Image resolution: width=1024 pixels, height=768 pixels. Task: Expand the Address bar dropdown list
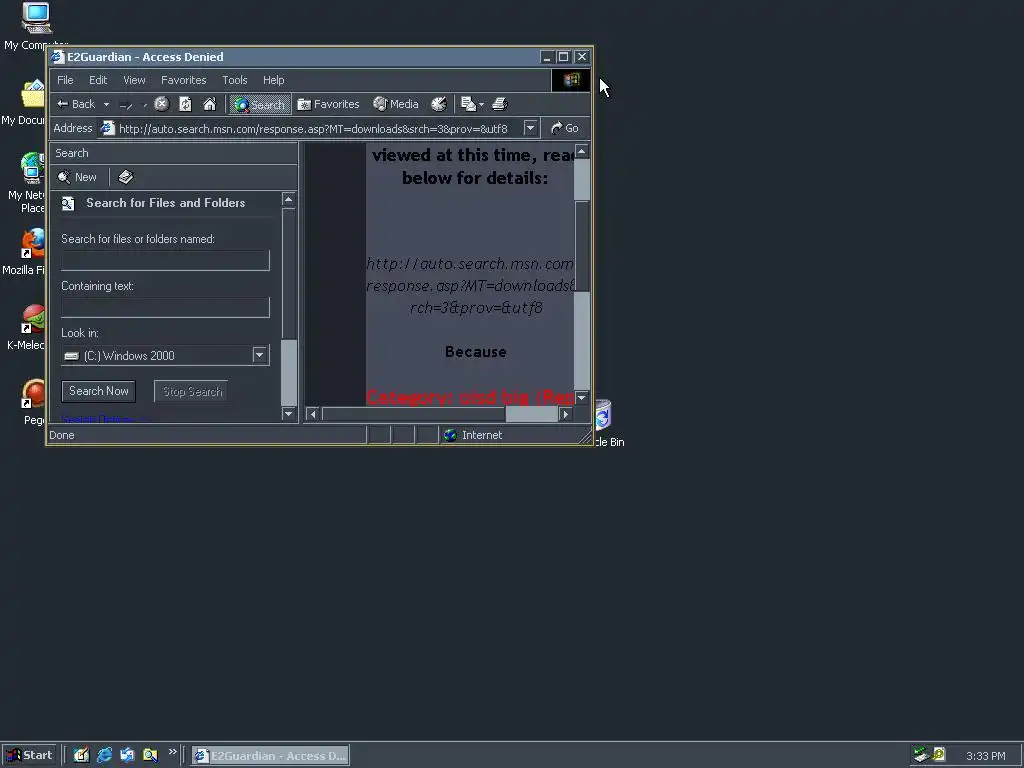point(530,128)
